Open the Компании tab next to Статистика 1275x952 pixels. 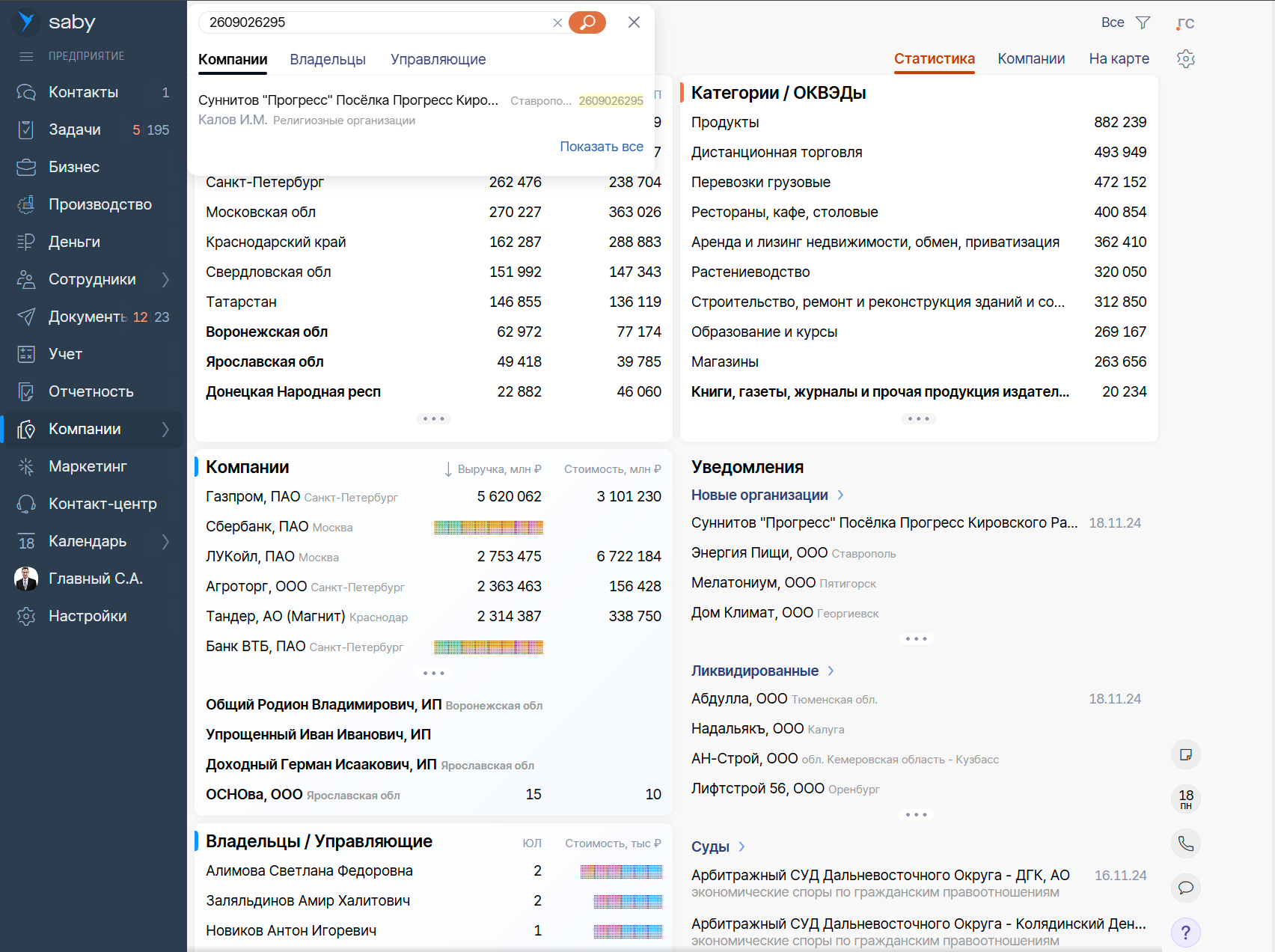1031,58
